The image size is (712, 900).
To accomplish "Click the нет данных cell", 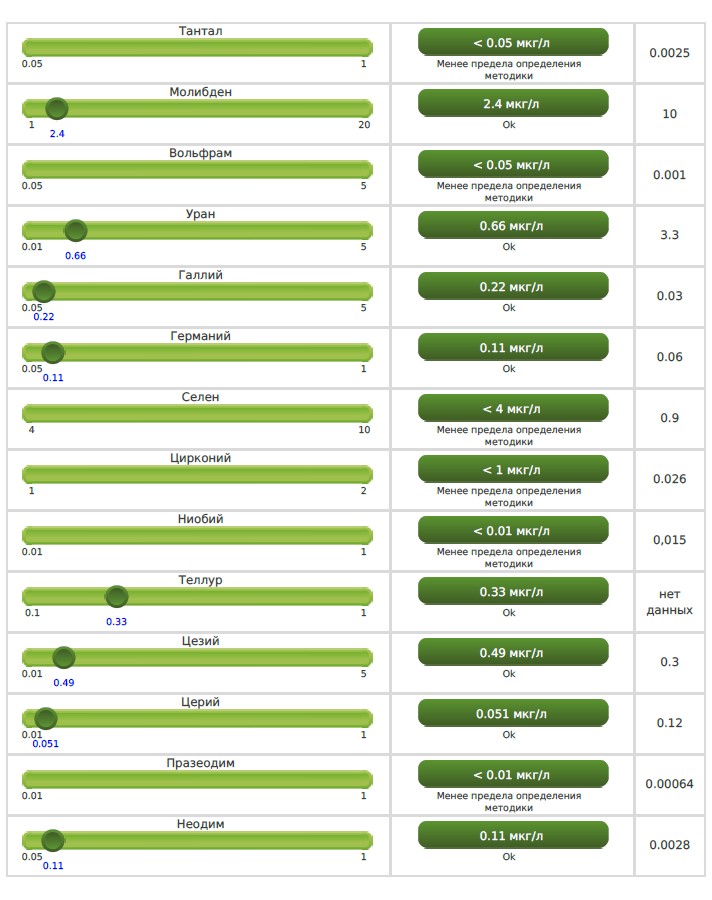I will point(669,601).
